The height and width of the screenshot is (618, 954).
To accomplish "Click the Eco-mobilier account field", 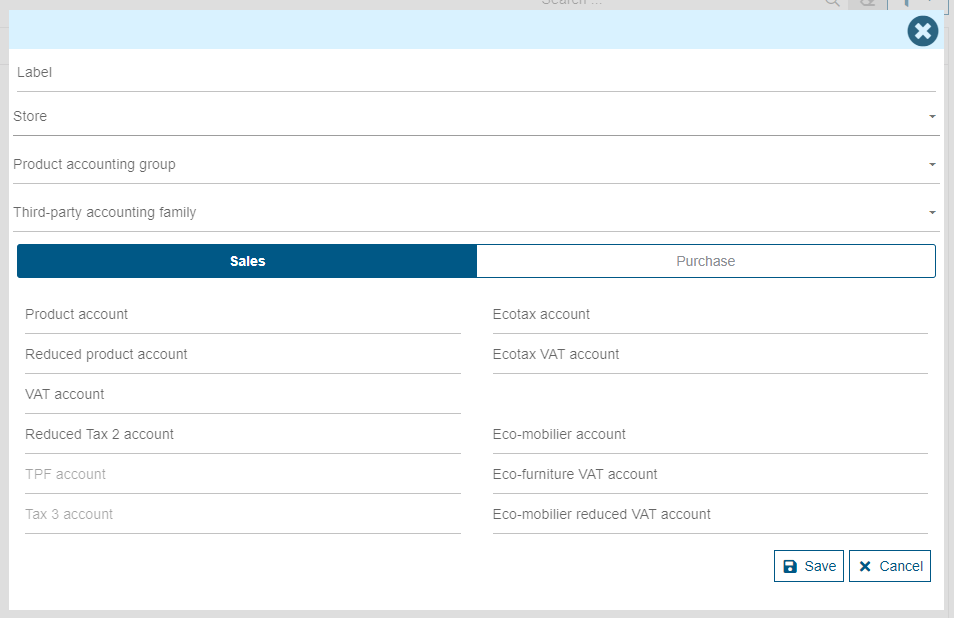I will 709,435.
